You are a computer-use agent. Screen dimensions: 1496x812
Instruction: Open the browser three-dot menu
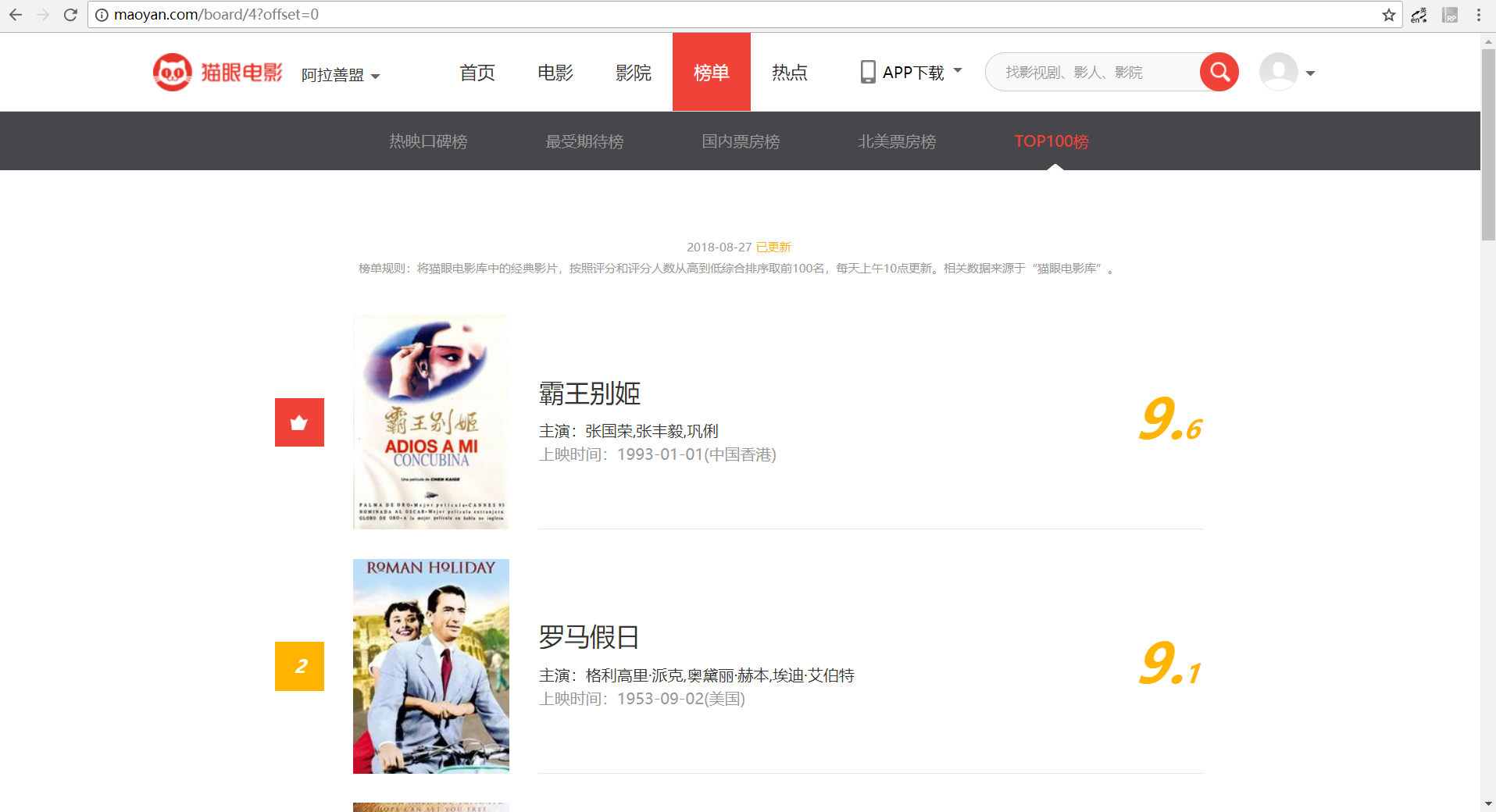click(1479, 15)
